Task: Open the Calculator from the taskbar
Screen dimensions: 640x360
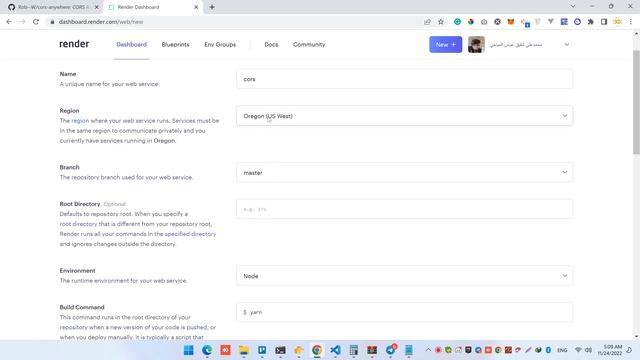Action: click(354, 350)
